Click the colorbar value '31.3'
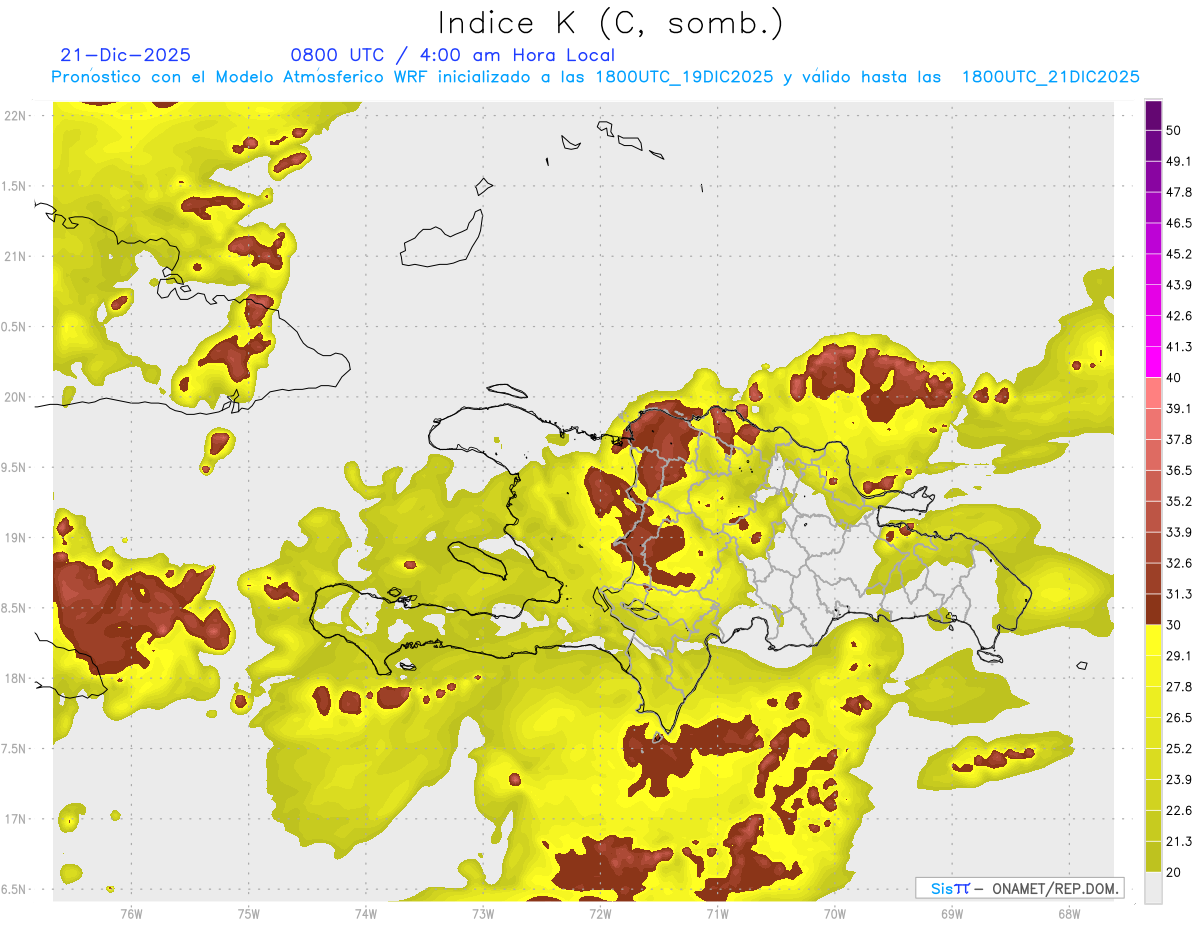 coord(1178,594)
